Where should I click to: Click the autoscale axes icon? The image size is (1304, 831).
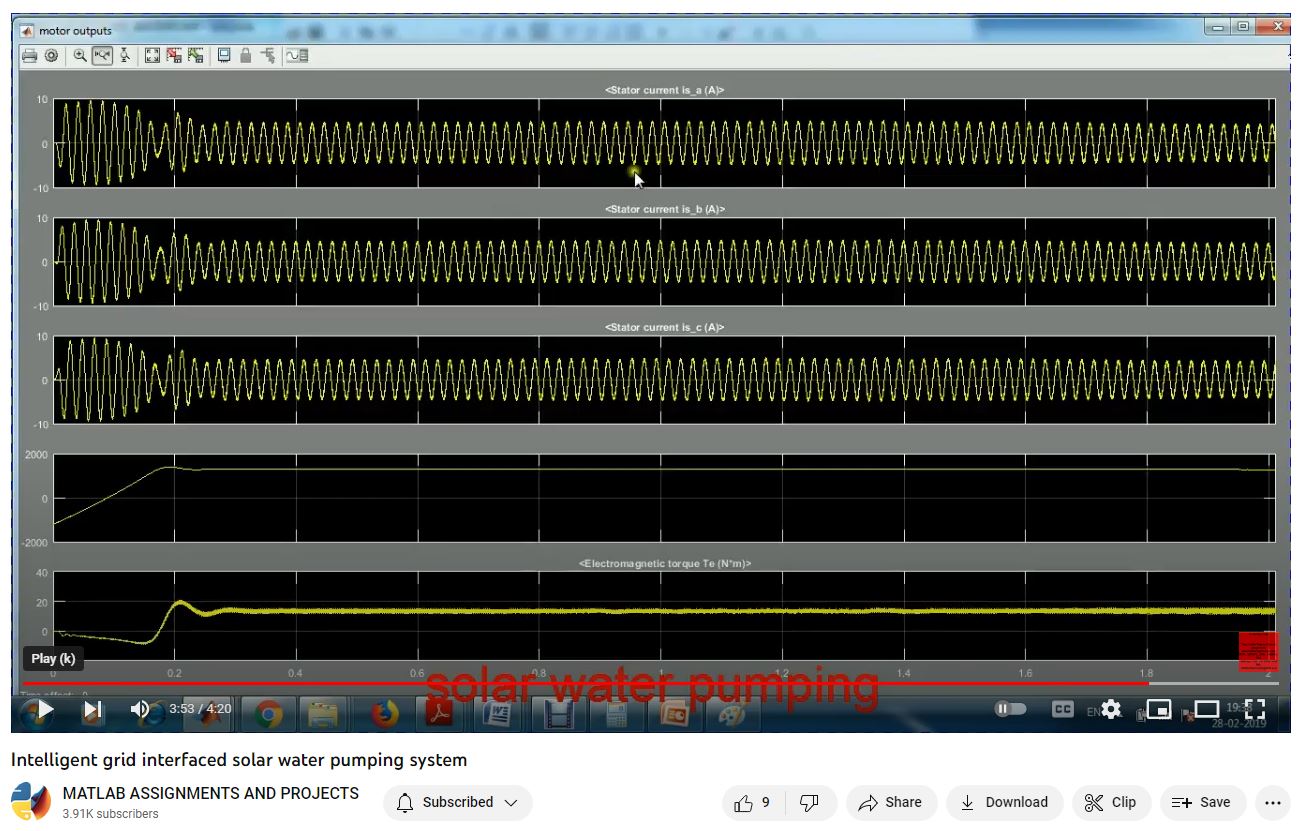click(152, 56)
